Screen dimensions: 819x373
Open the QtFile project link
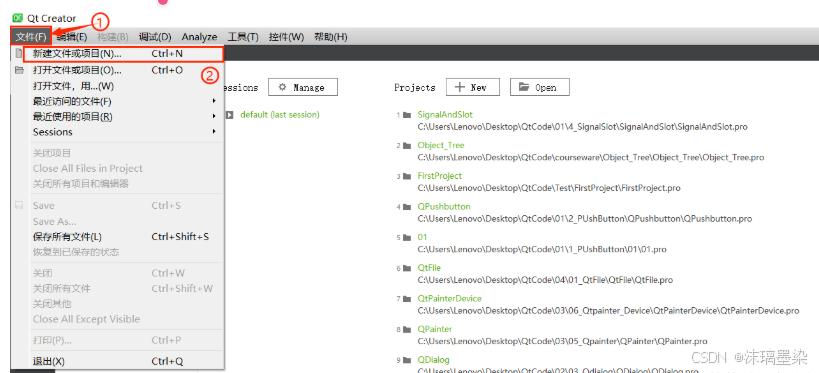(x=429, y=268)
